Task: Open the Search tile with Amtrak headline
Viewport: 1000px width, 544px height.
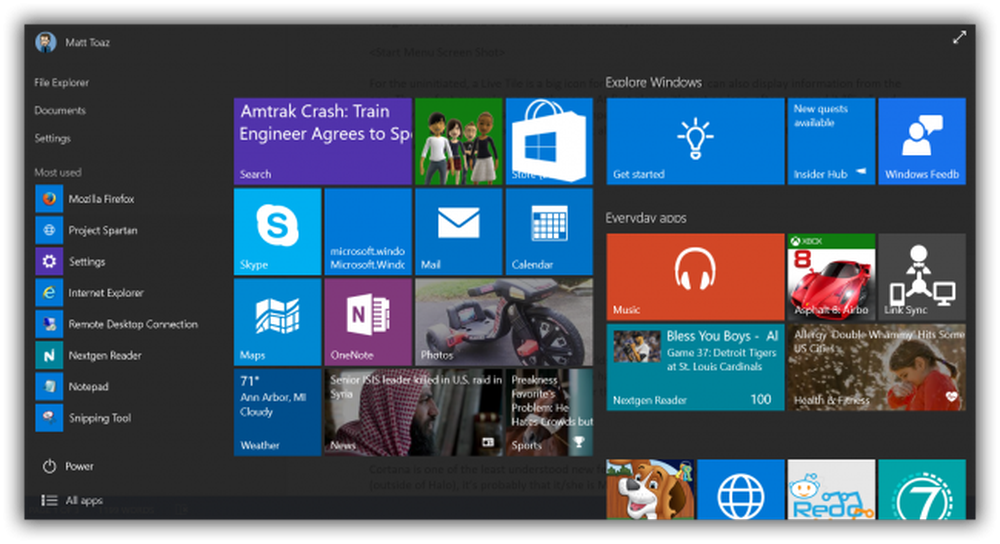Action: tap(323, 142)
